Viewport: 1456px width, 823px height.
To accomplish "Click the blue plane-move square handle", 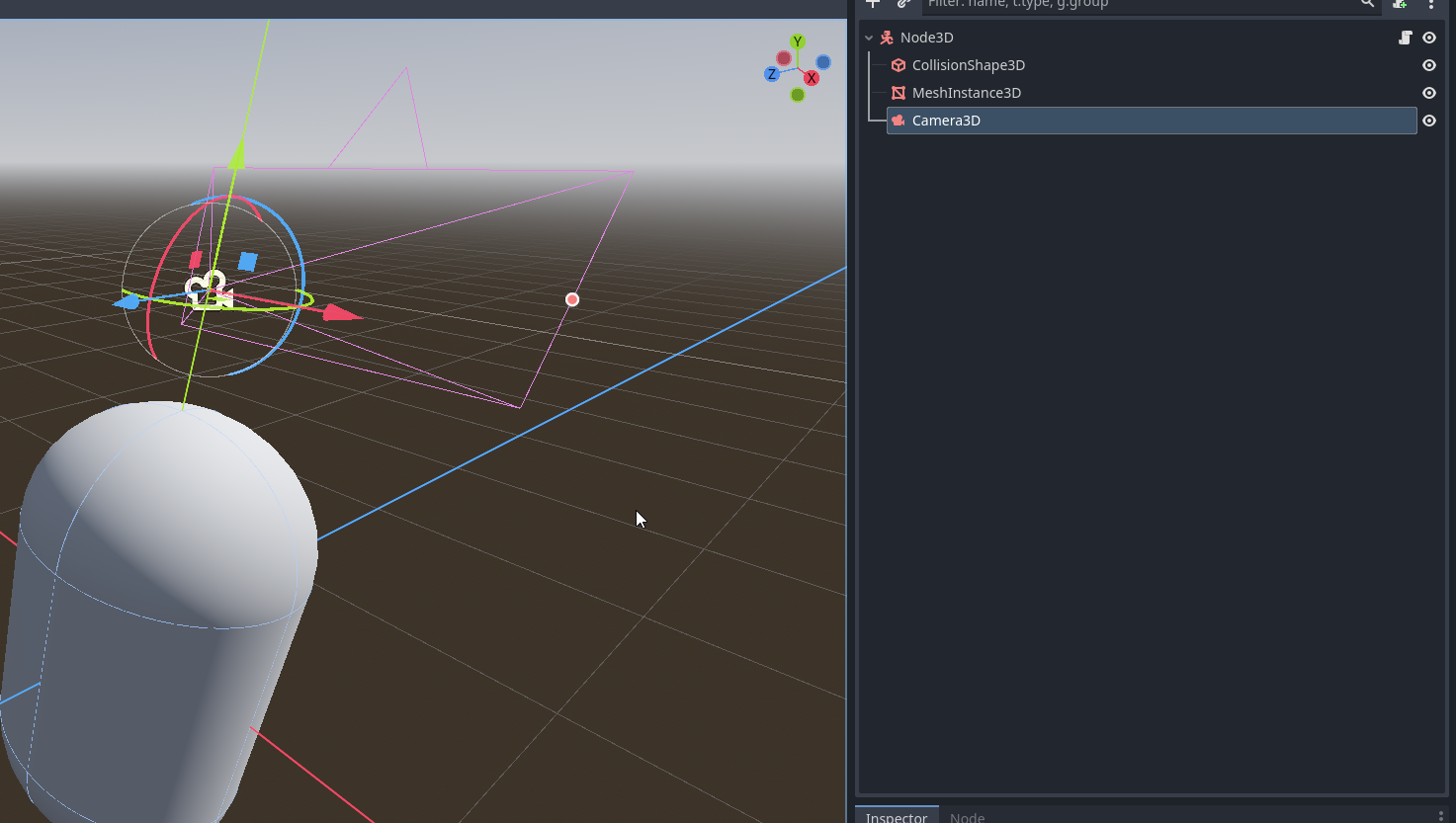I will pyautogui.click(x=248, y=262).
